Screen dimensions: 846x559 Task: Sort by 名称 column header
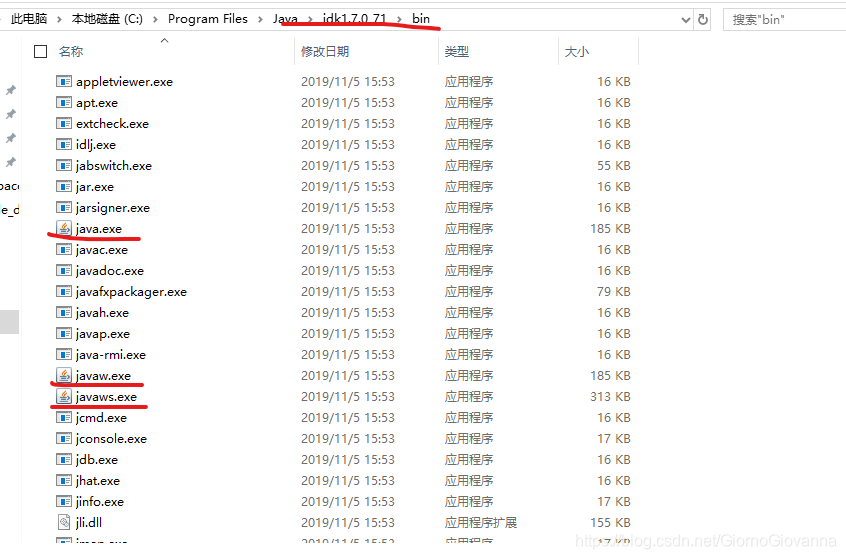(x=71, y=51)
